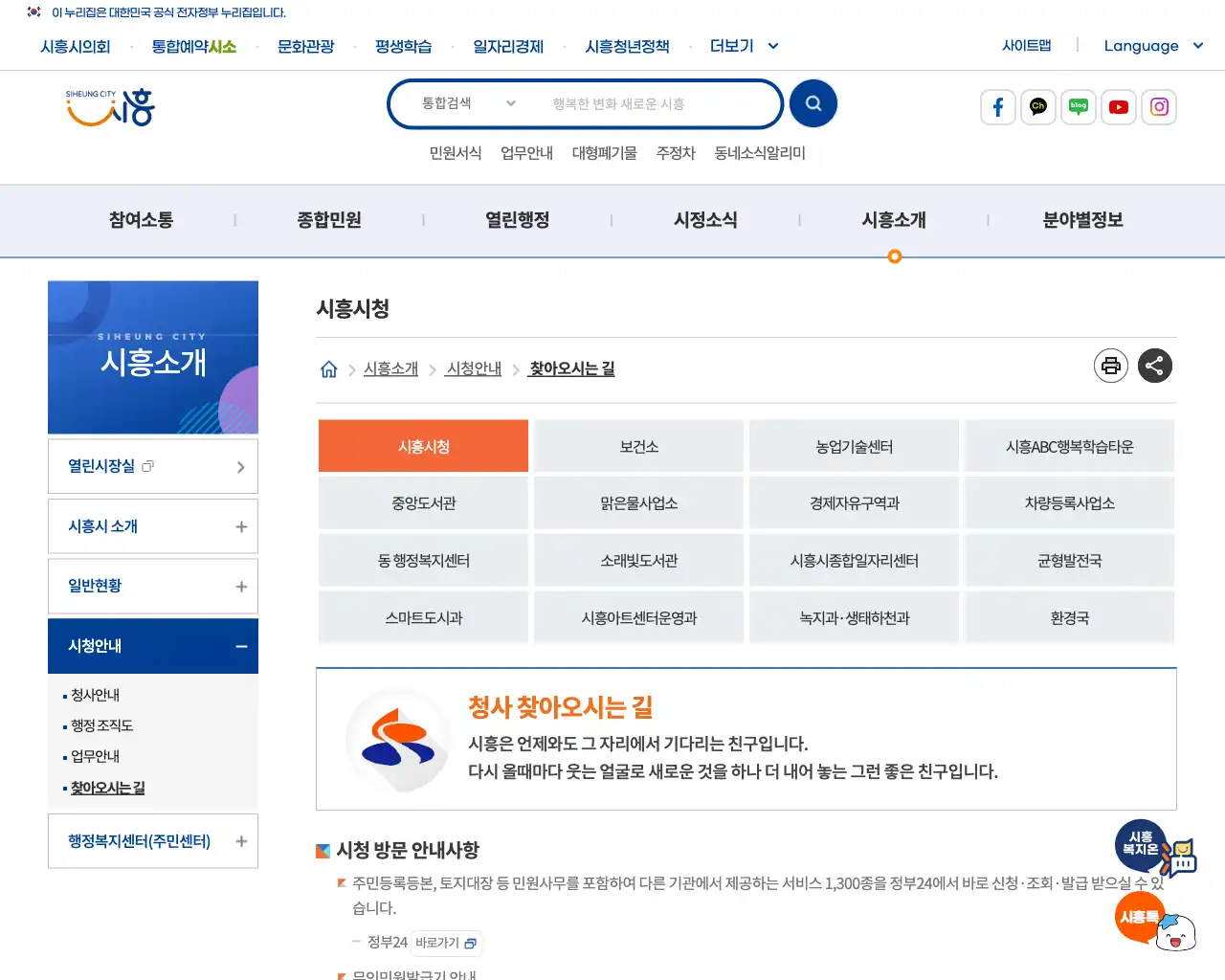Screen dimensions: 1225x980
Task: Open the 사이트맵 link
Action: point(1027,45)
